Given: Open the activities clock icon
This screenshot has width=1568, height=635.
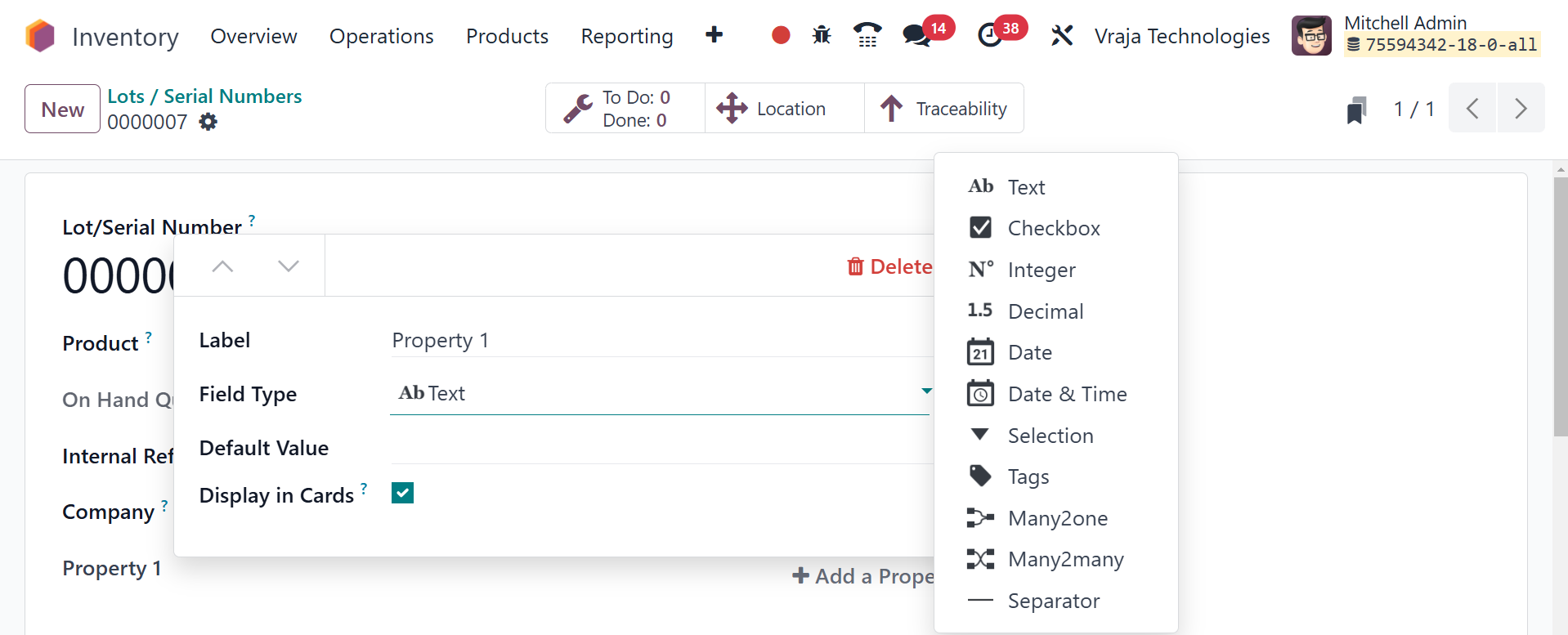Looking at the screenshot, I should pos(990,35).
